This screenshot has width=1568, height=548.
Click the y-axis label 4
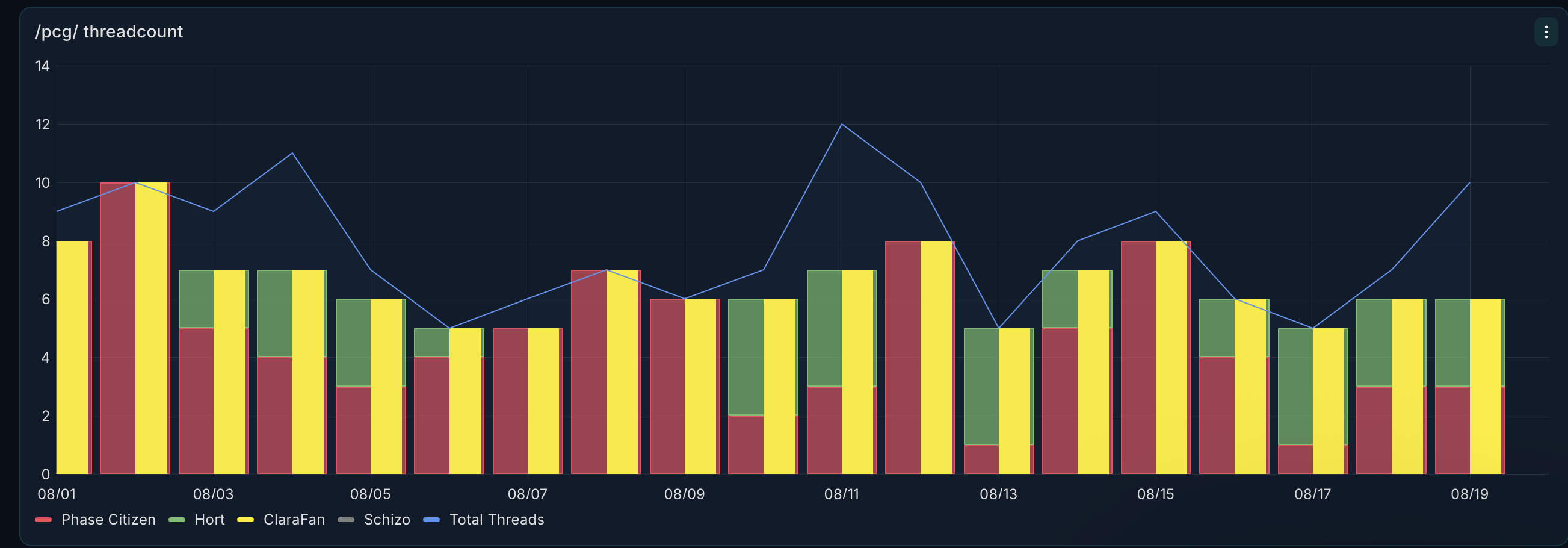click(x=46, y=358)
